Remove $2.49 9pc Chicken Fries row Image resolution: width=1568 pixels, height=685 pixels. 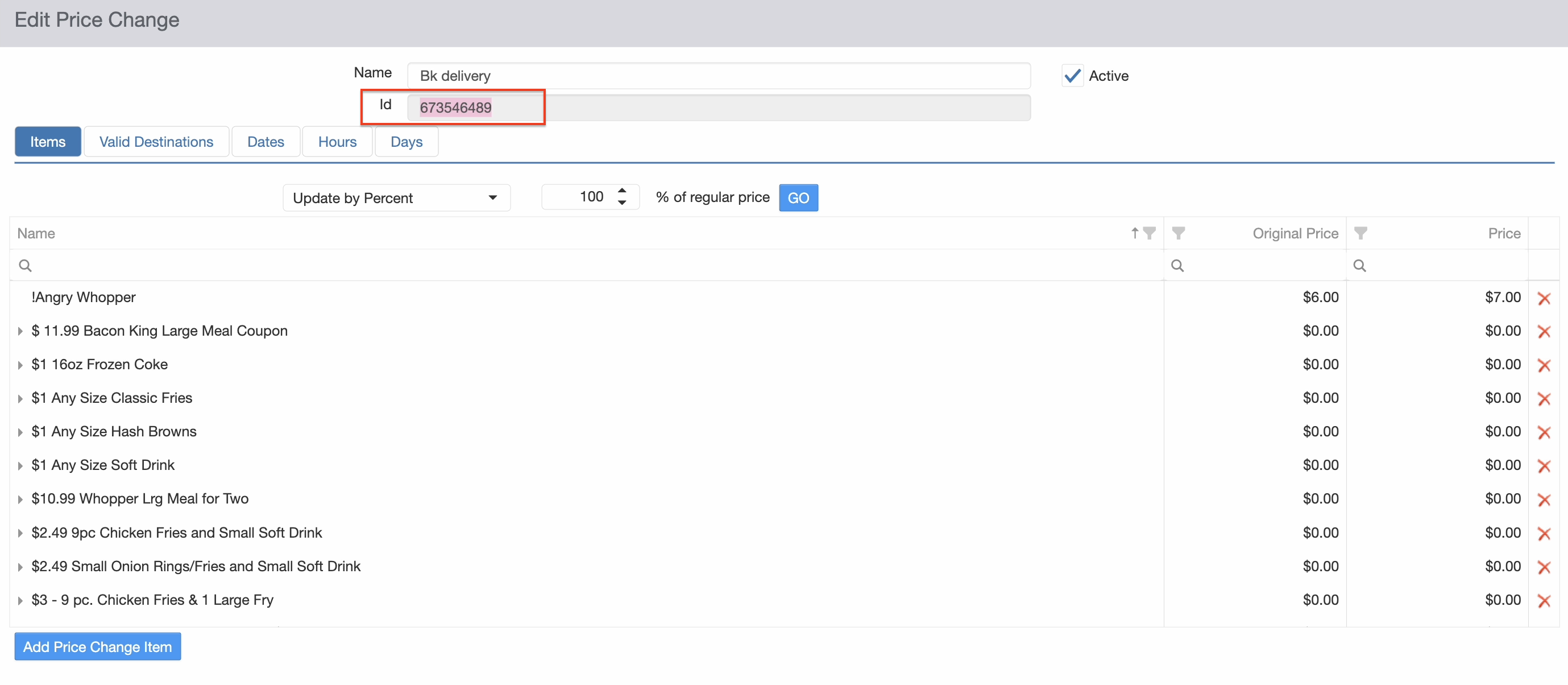coord(1544,534)
